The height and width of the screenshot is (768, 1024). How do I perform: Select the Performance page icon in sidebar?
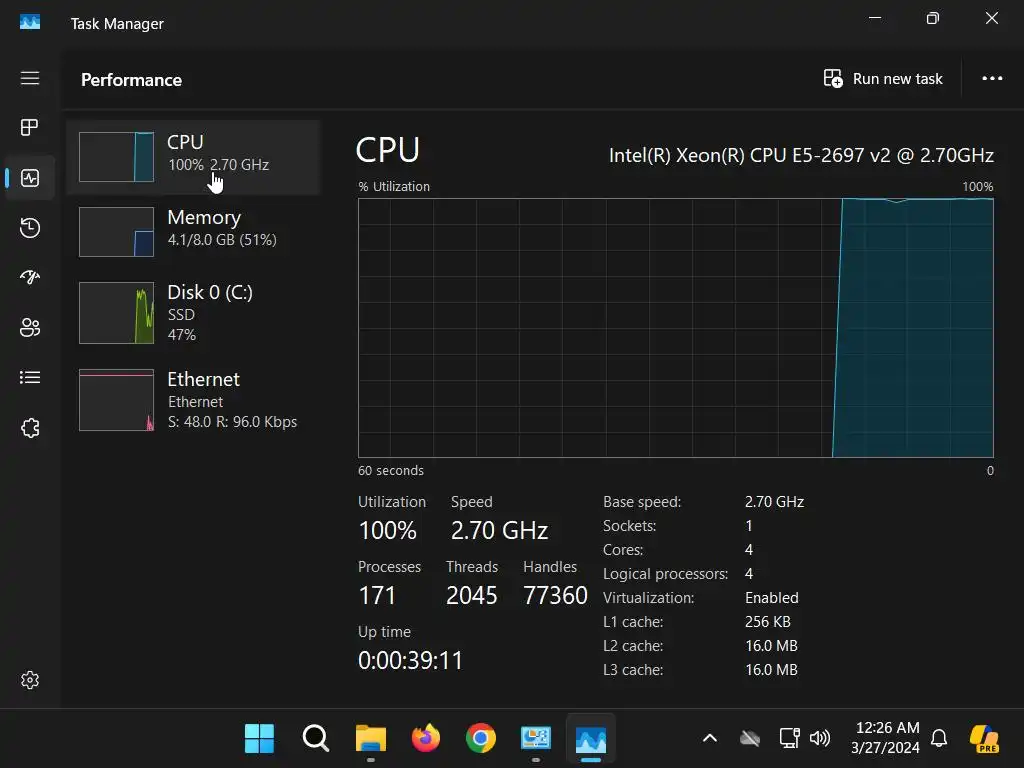coord(29,178)
